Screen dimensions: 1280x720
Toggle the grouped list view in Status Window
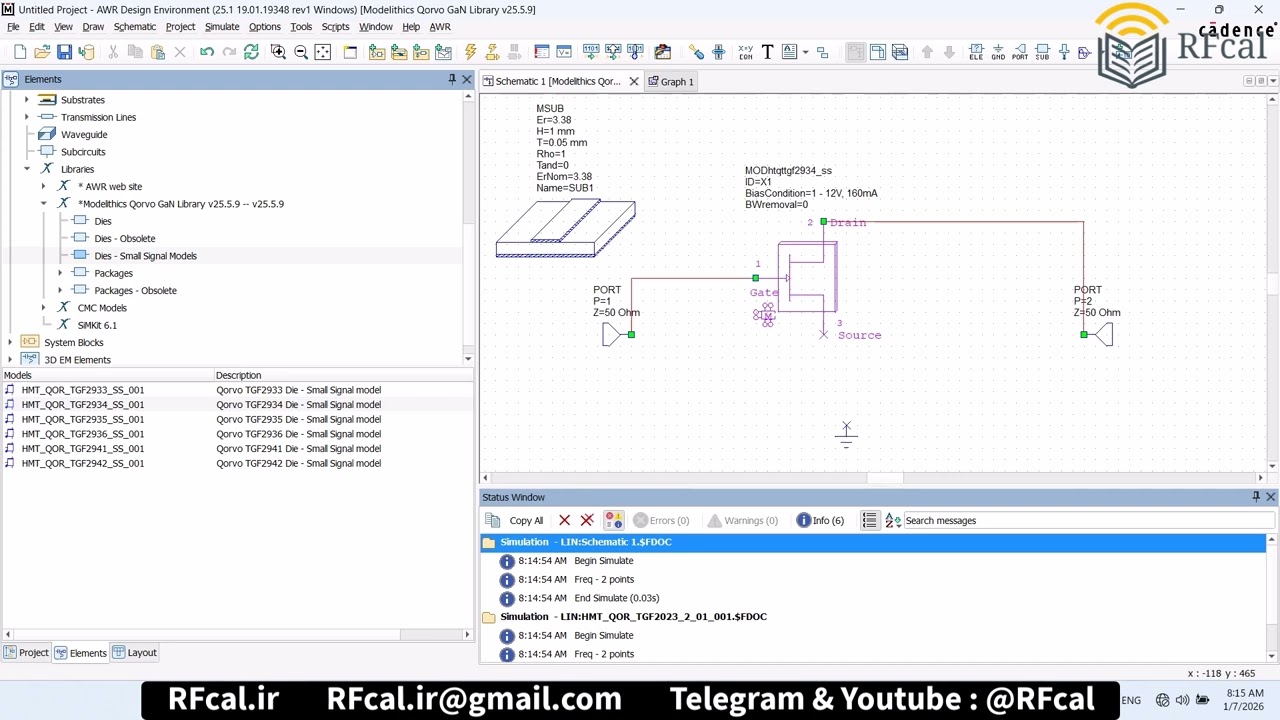tap(869, 520)
